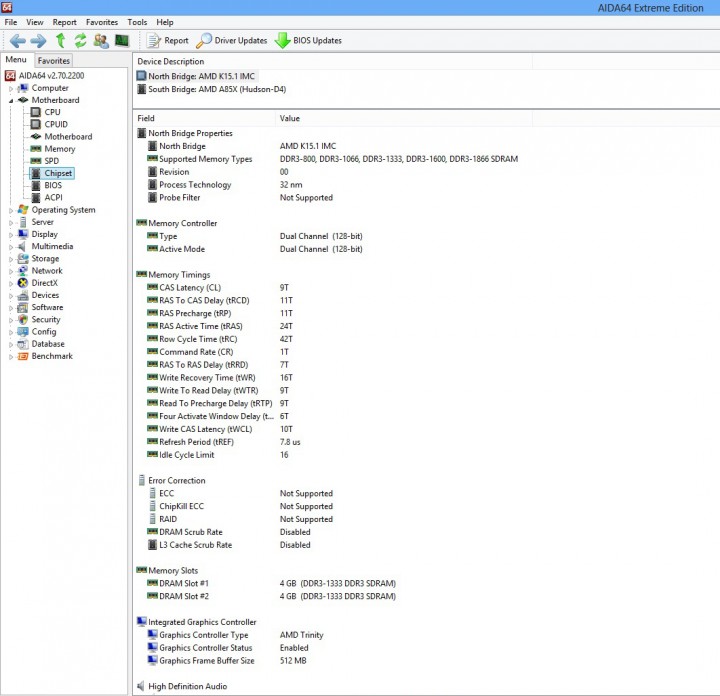720x696 pixels.
Task: Click the Error Correction section icon
Action: (141, 480)
